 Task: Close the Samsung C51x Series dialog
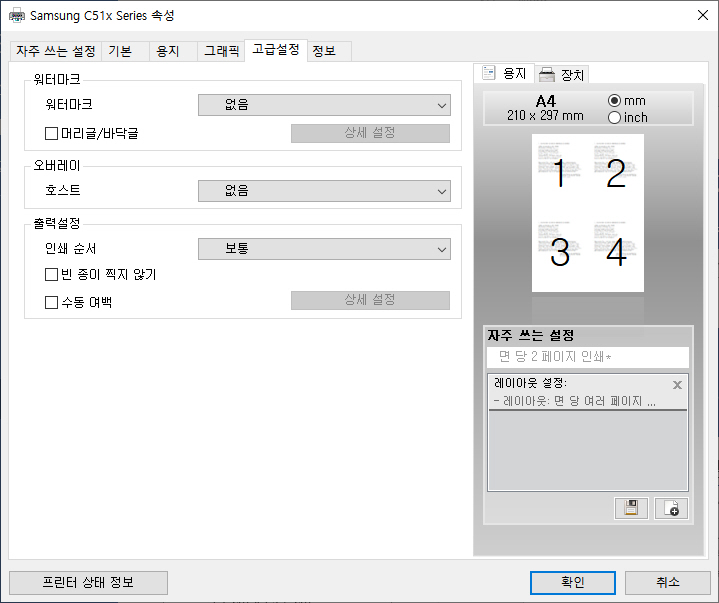(x=702, y=15)
